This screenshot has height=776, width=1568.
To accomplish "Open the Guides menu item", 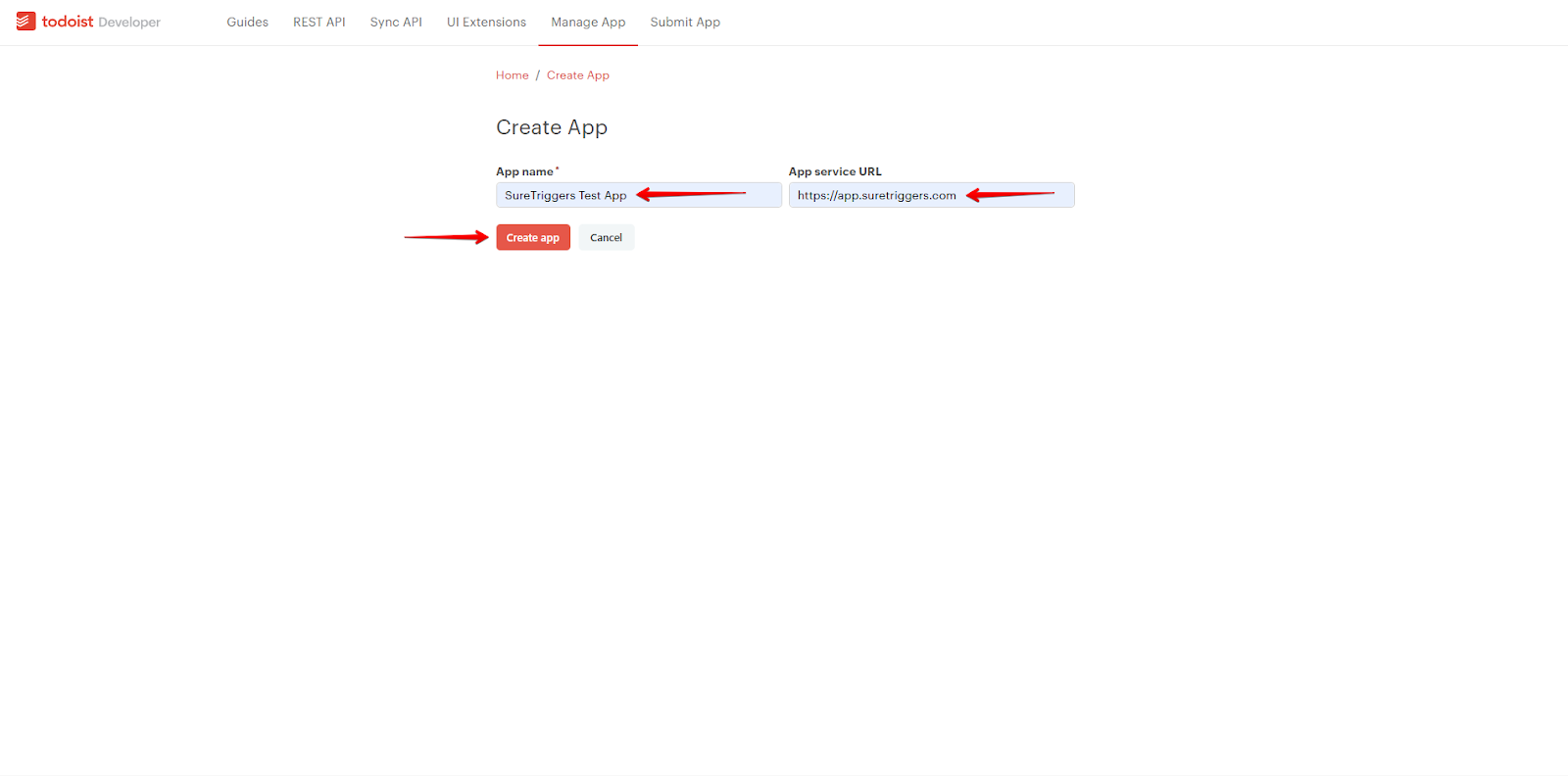I will tap(247, 22).
